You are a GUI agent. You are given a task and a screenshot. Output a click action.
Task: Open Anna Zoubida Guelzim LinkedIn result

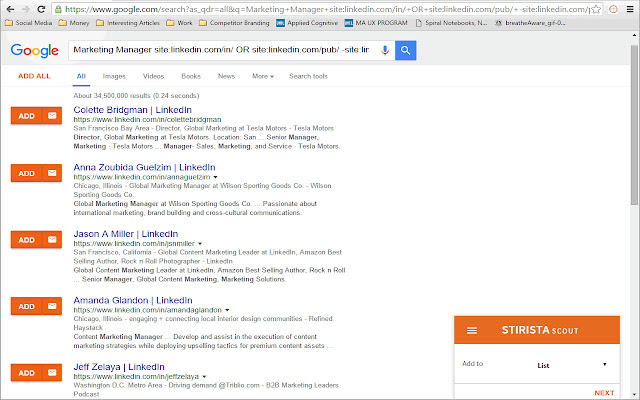coord(144,167)
